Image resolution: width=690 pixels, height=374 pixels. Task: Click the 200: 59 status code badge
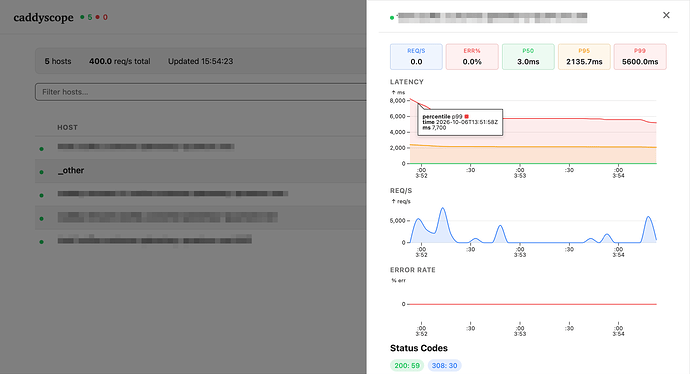pyautogui.click(x=407, y=365)
